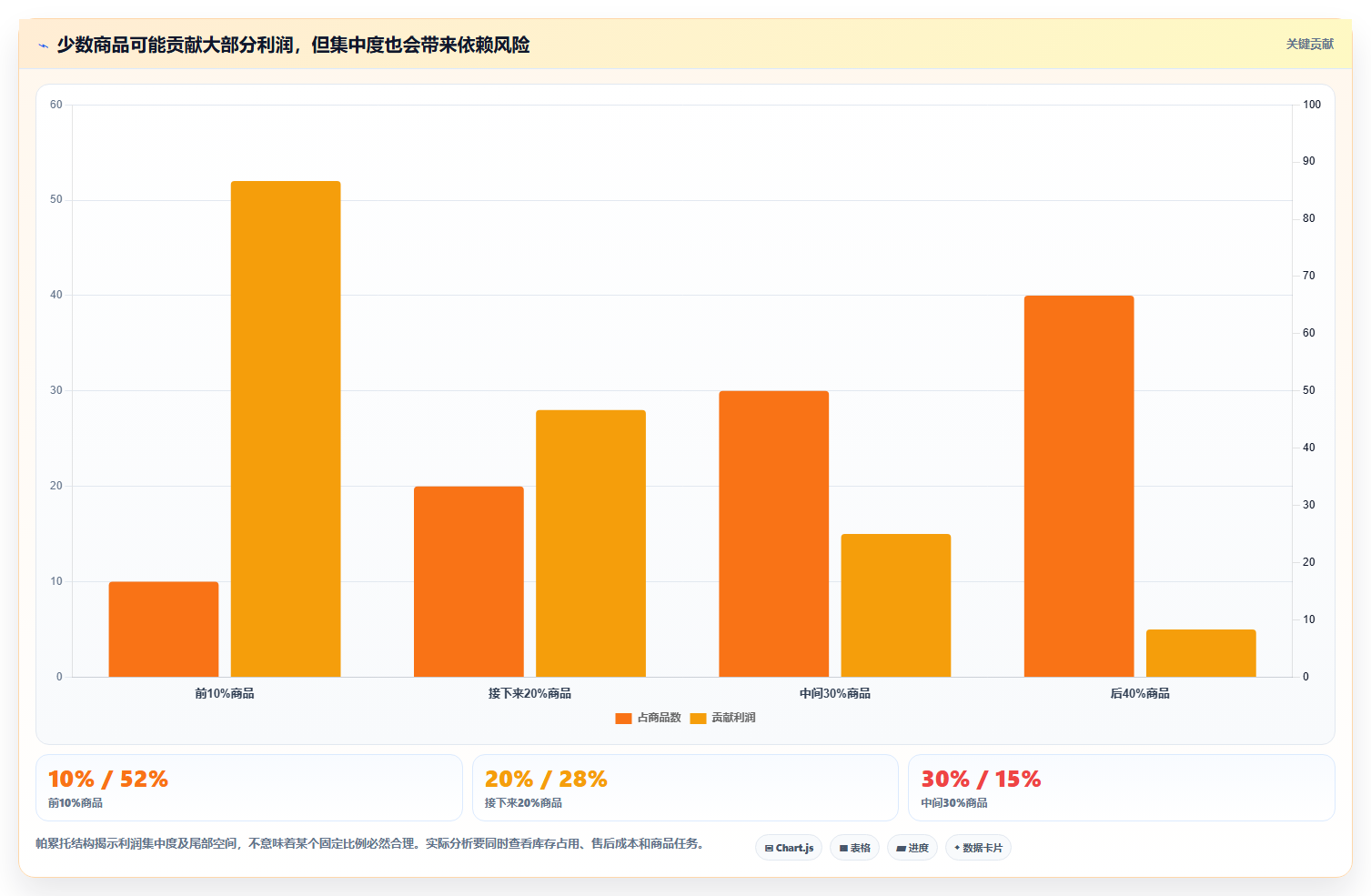Click the caption 接下来20%商品 under 20% / 28%
This screenshot has width=1371, height=896.
(x=523, y=803)
